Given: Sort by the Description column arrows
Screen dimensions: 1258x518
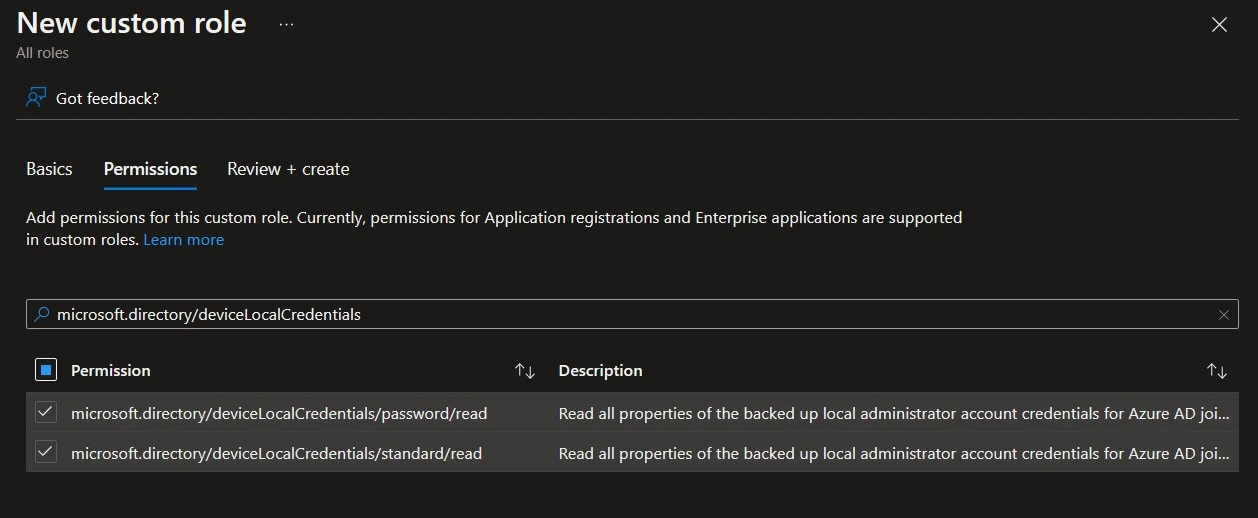Looking at the screenshot, I should point(1216,371).
